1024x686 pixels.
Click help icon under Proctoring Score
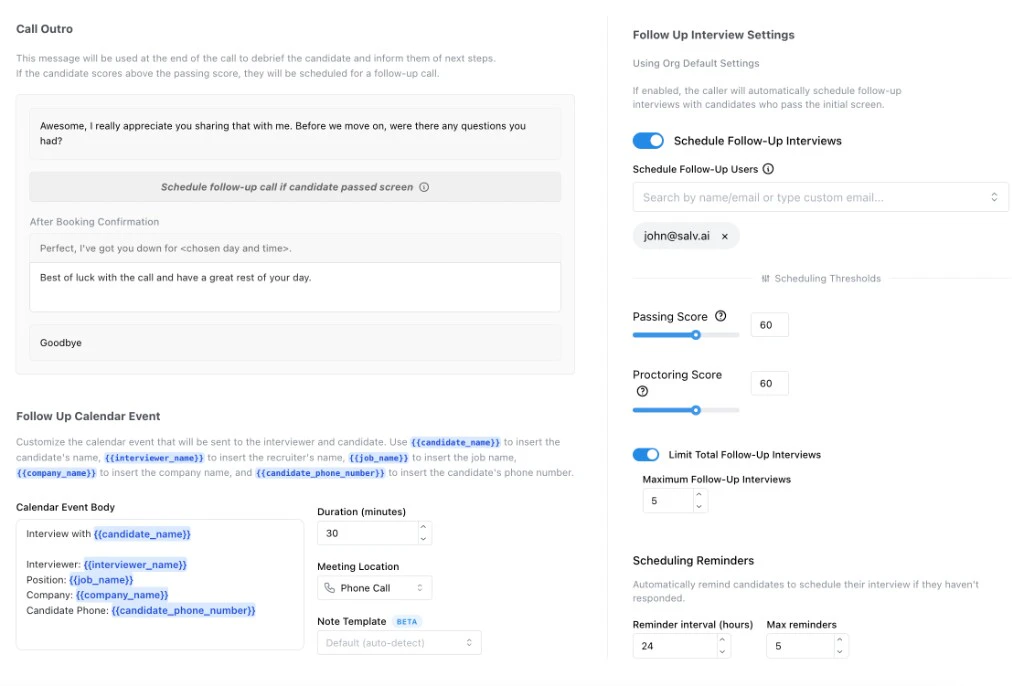click(x=642, y=391)
